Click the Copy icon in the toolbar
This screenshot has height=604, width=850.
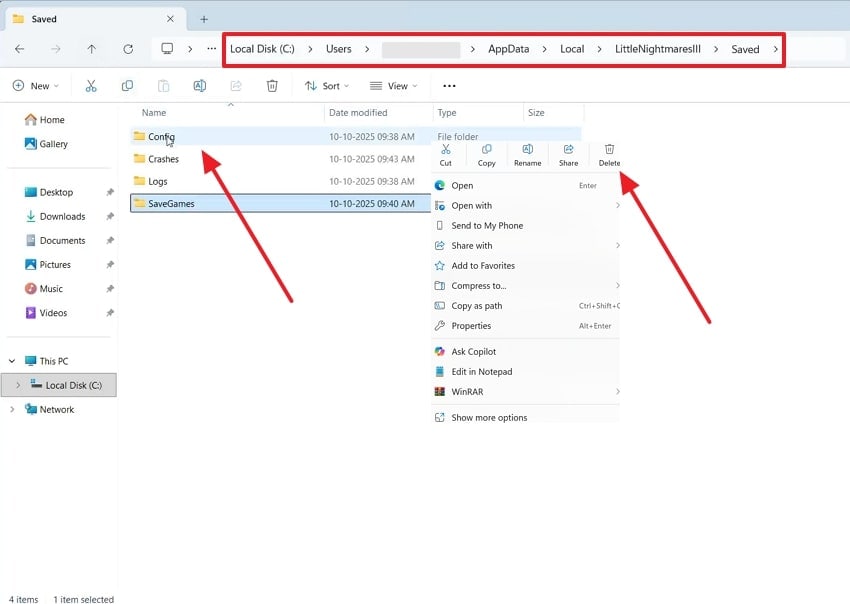coord(127,86)
